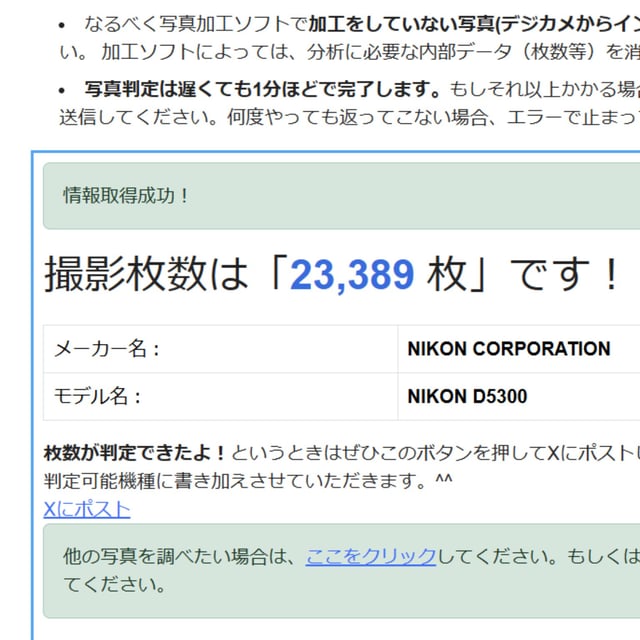Click the blue 23,389 shot count number
The height and width of the screenshot is (640, 640).
(351, 274)
